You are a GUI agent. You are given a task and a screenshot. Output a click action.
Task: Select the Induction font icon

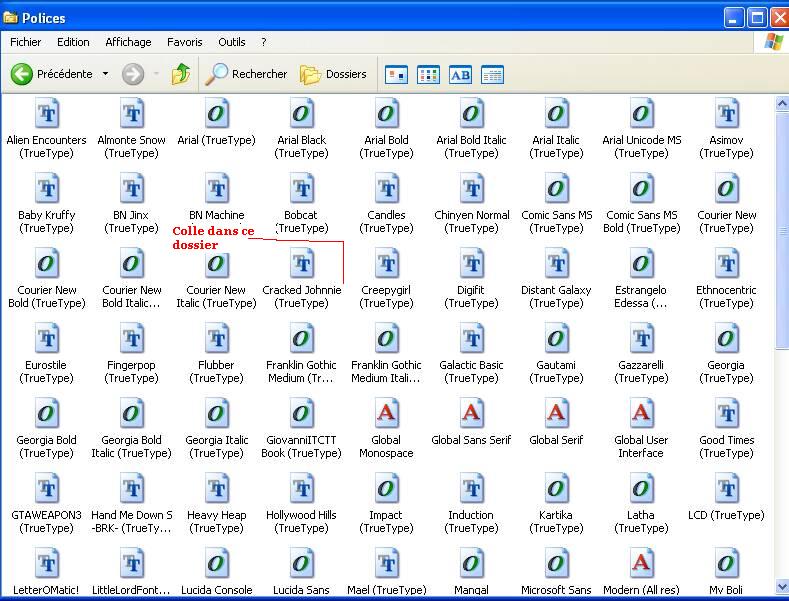(471, 488)
